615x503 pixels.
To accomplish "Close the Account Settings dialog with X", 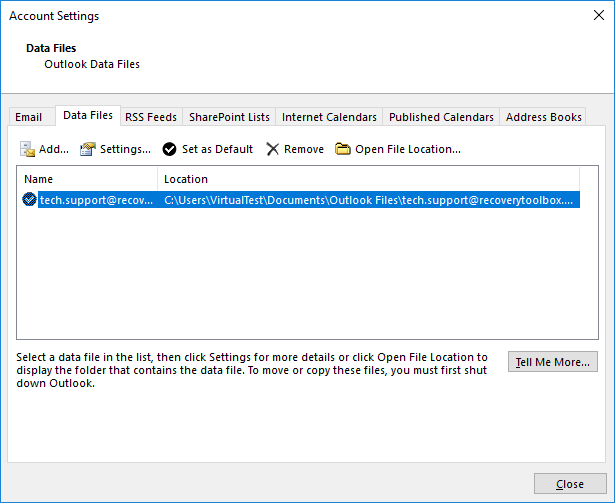I will click(x=599, y=15).
